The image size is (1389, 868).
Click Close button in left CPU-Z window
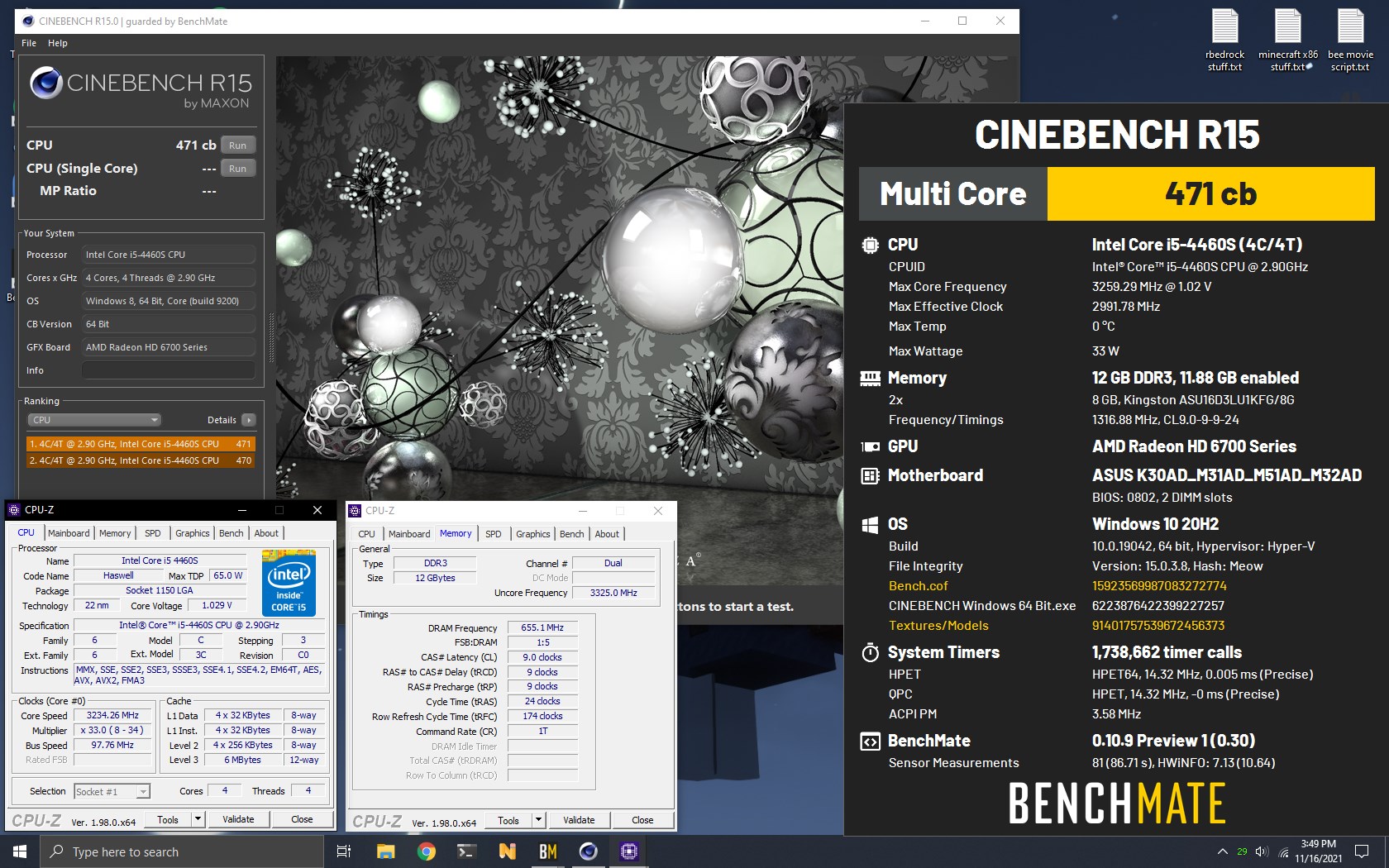[302, 819]
